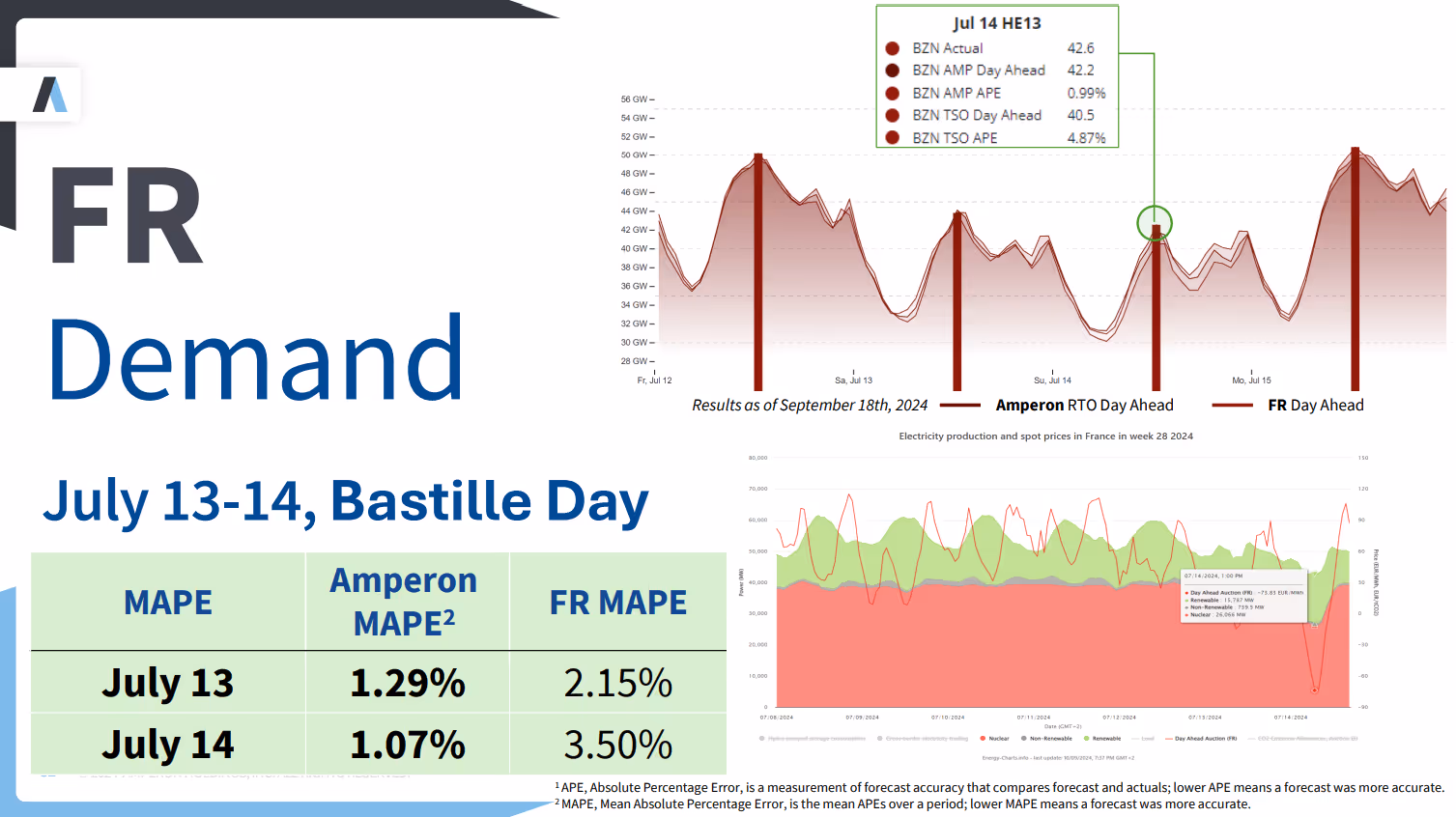This screenshot has width=1456, height=817.
Task: Toggle Day Ahead Auction (FR) legend series
Action: click(x=1199, y=739)
